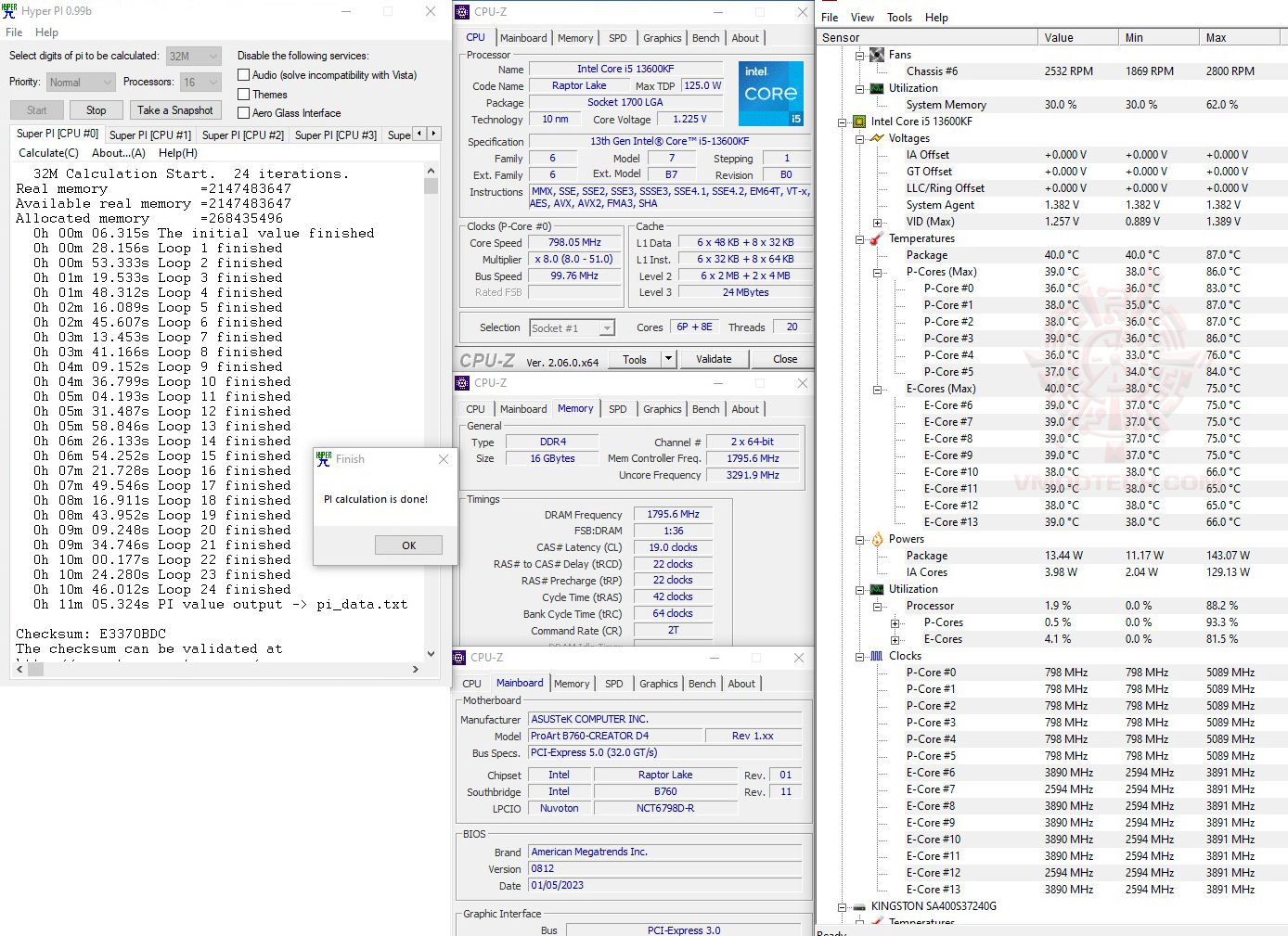Expand the KINGSTON SA400S37240G node
1288x936 pixels.
click(x=842, y=906)
